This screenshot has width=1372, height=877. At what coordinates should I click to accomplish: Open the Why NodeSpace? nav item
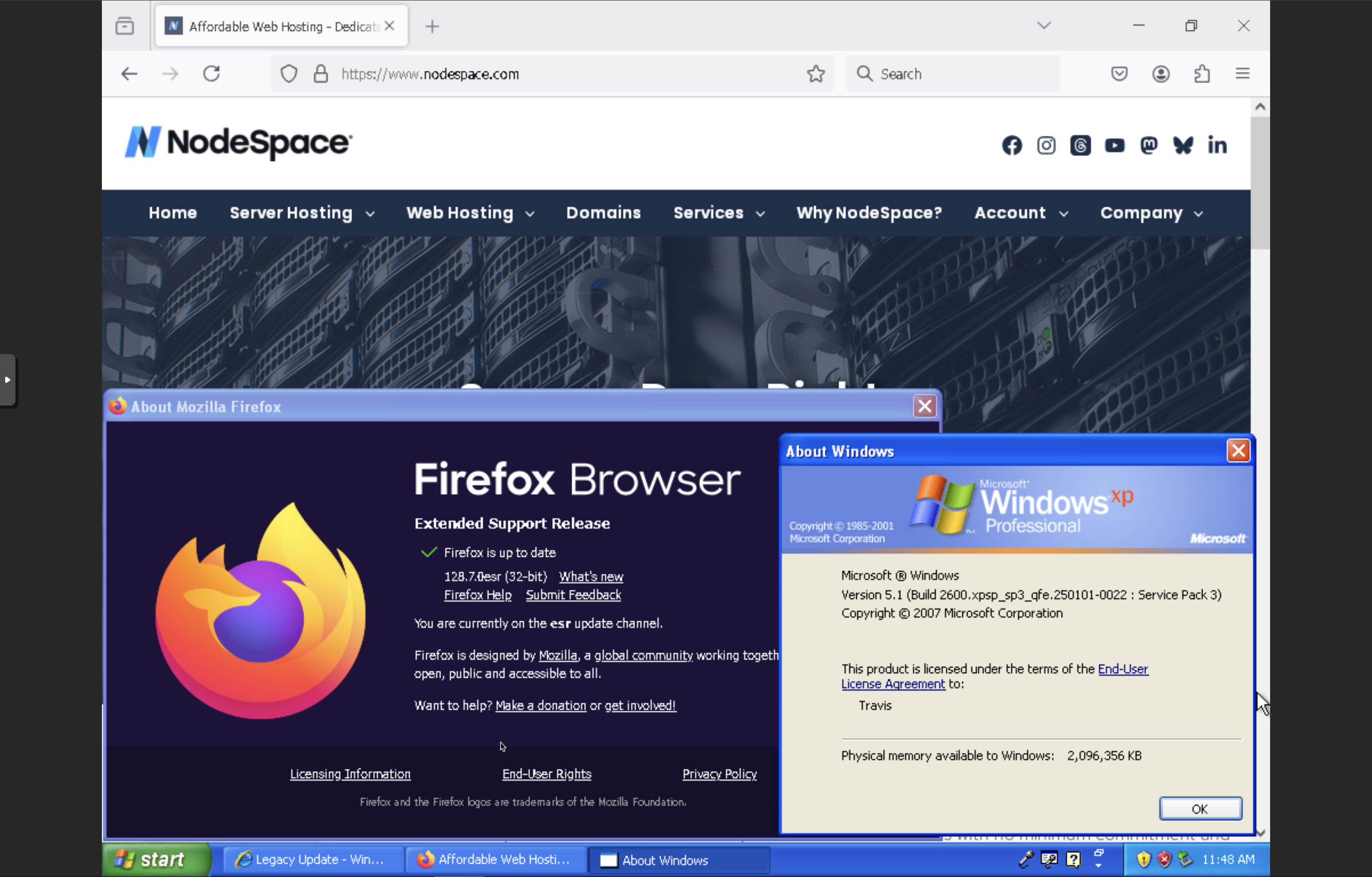click(869, 213)
